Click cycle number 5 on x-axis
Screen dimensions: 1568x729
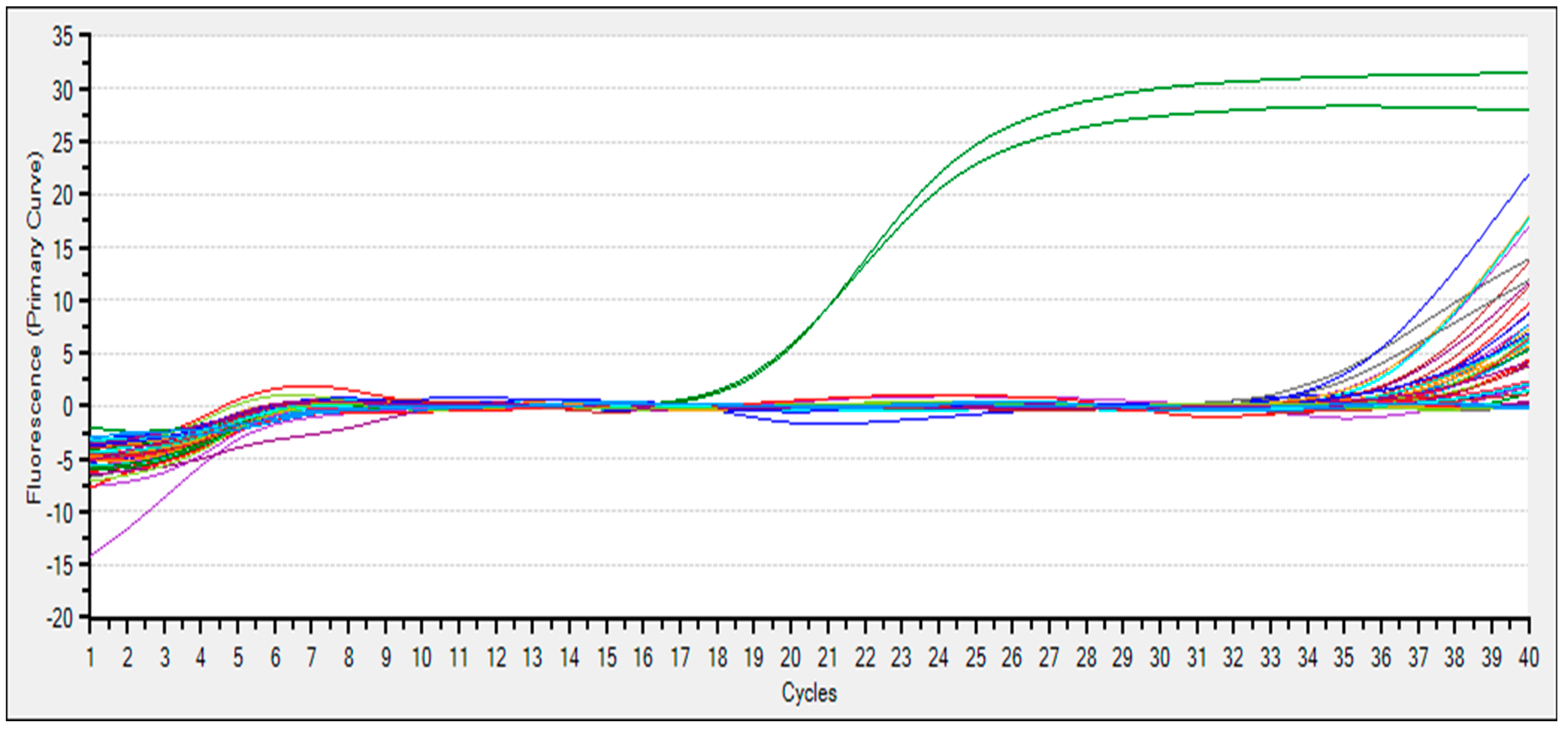pyautogui.click(x=238, y=658)
